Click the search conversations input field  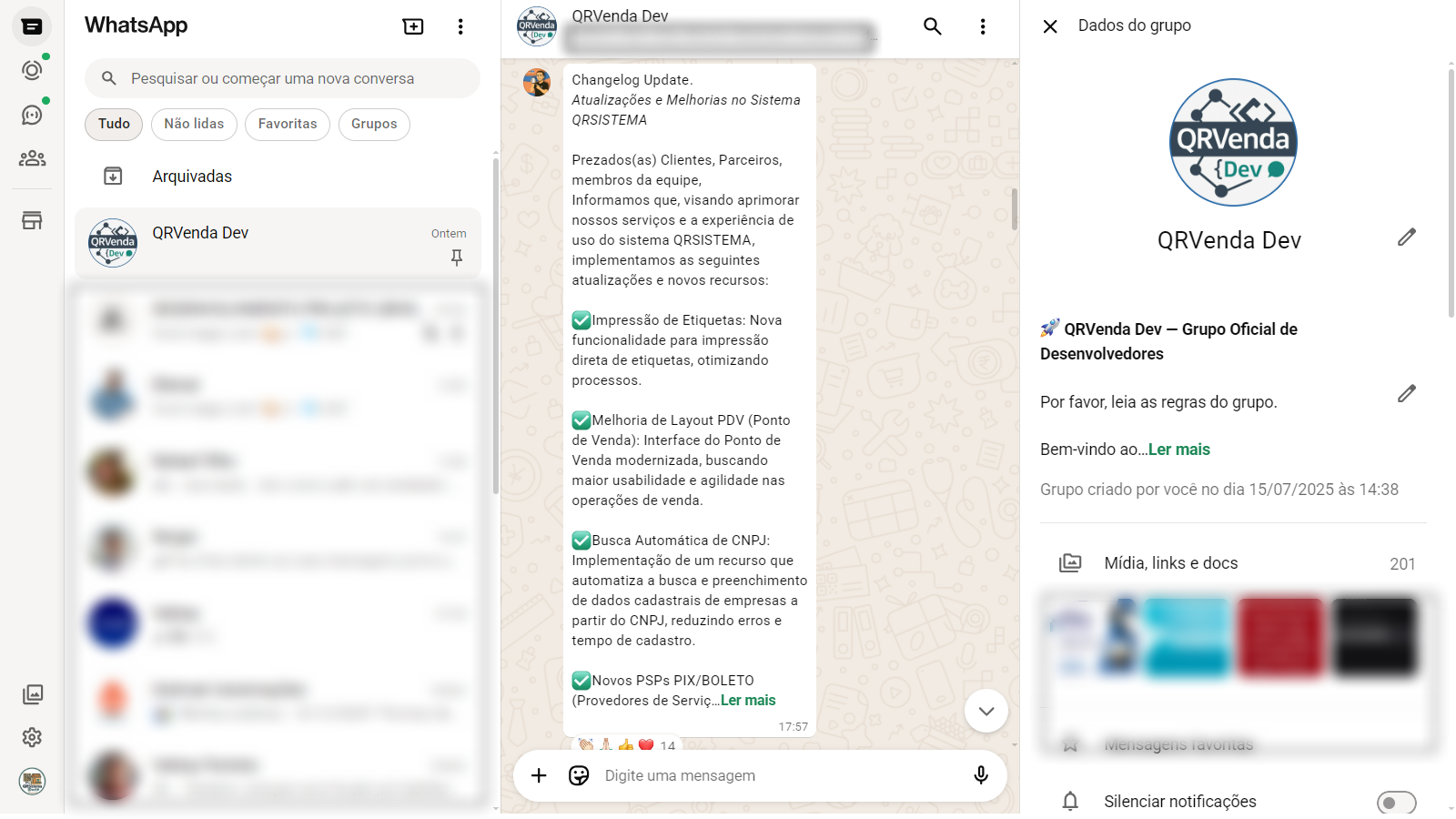291,79
